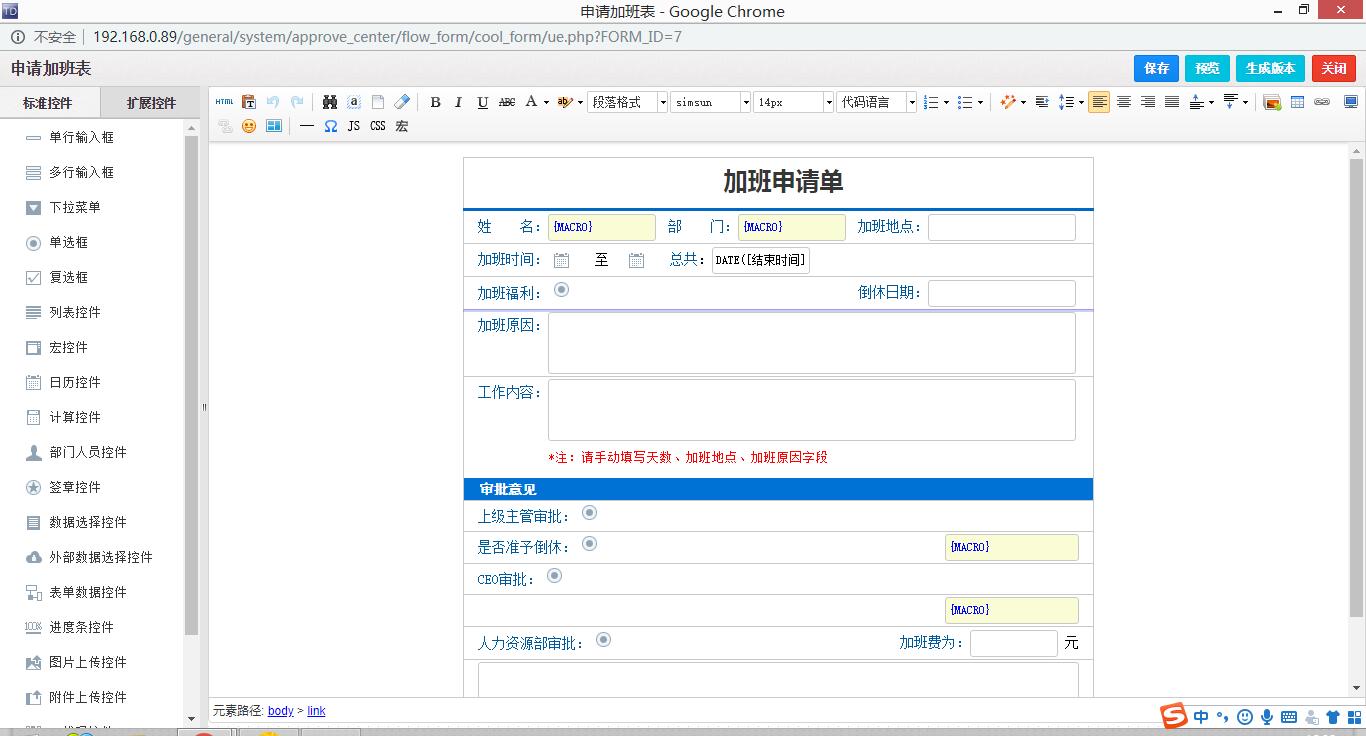This screenshot has height=736, width=1366.
Task: Open the 段落格式 paragraph format dropdown
Action: click(x=627, y=102)
